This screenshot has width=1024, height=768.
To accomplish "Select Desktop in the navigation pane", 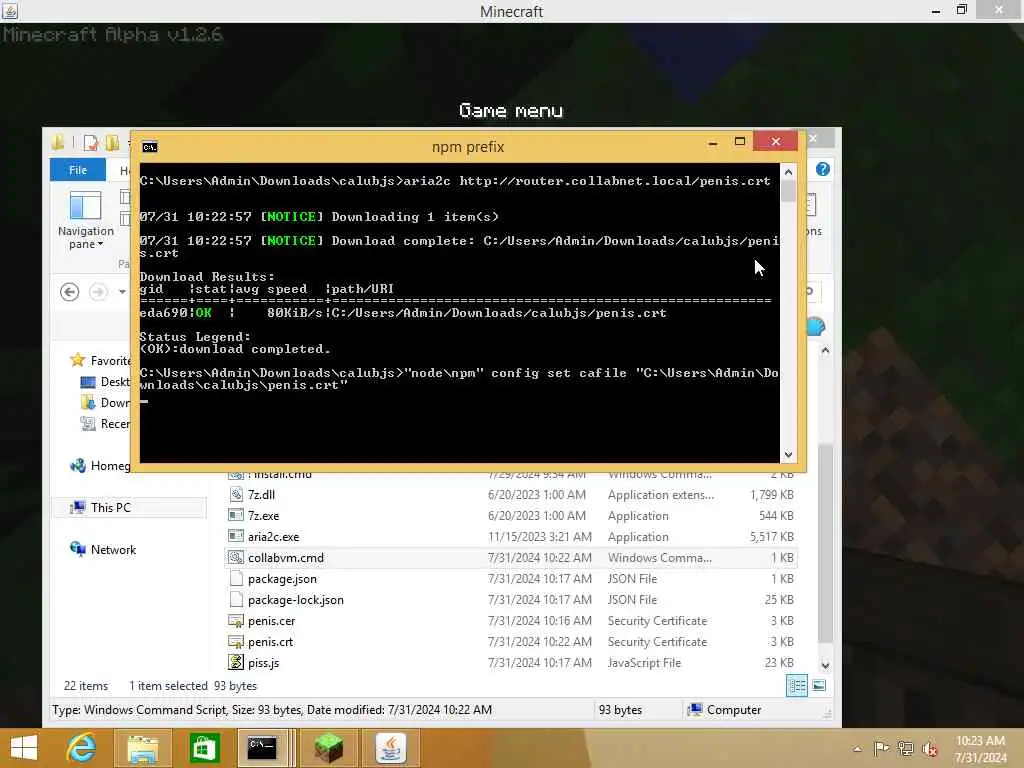I will pos(106,382).
